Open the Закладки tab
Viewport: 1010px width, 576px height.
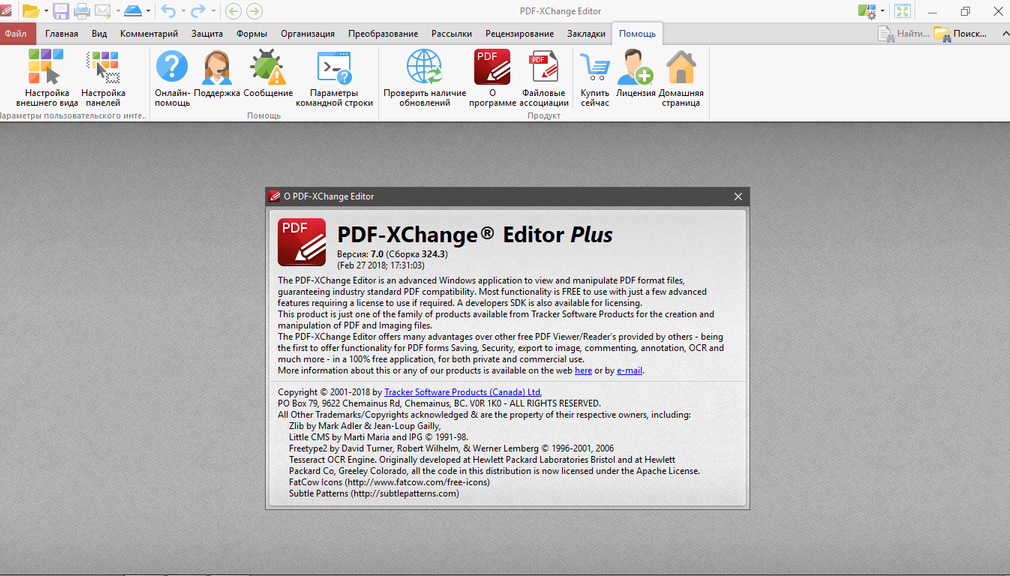pyautogui.click(x=586, y=34)
